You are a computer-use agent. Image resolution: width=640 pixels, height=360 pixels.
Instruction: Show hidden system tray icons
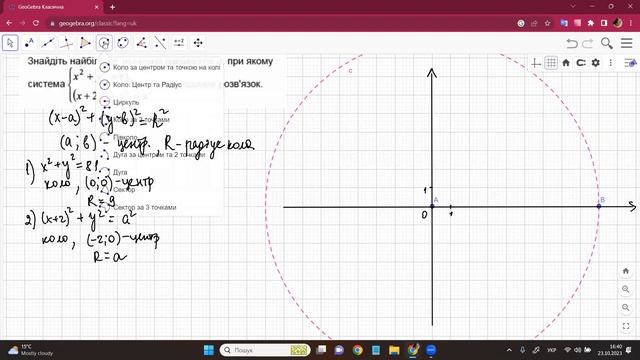click(509, 350)
